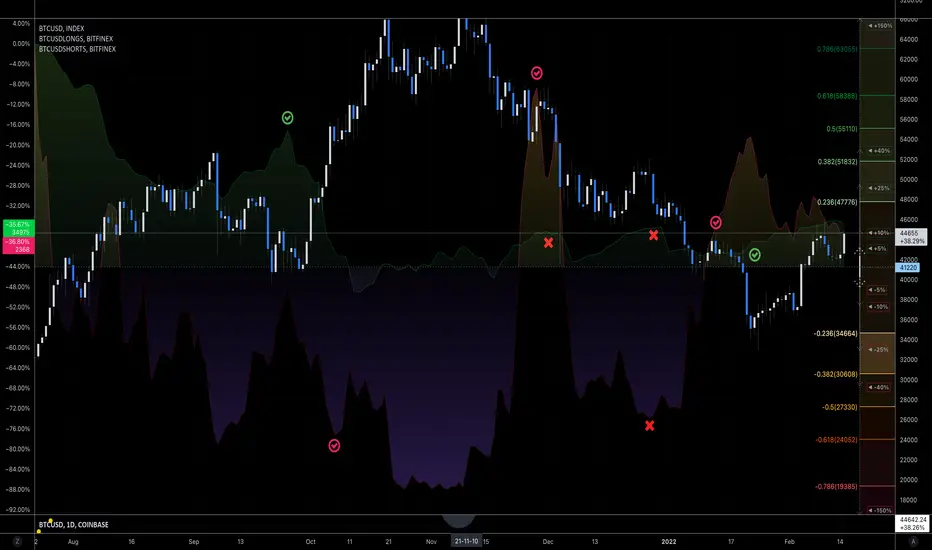Click the -44.00% left axis label

[x=17, y=266]
